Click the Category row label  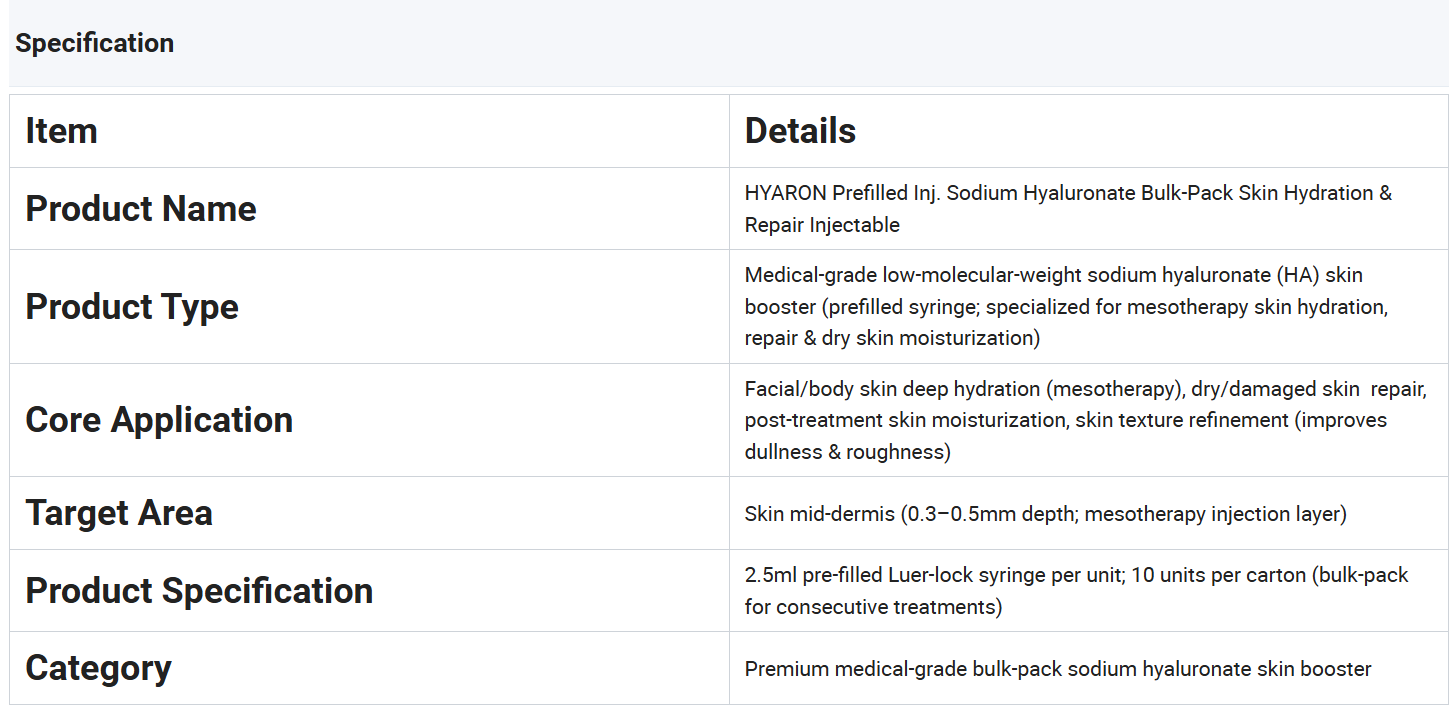tap(98, 668)
